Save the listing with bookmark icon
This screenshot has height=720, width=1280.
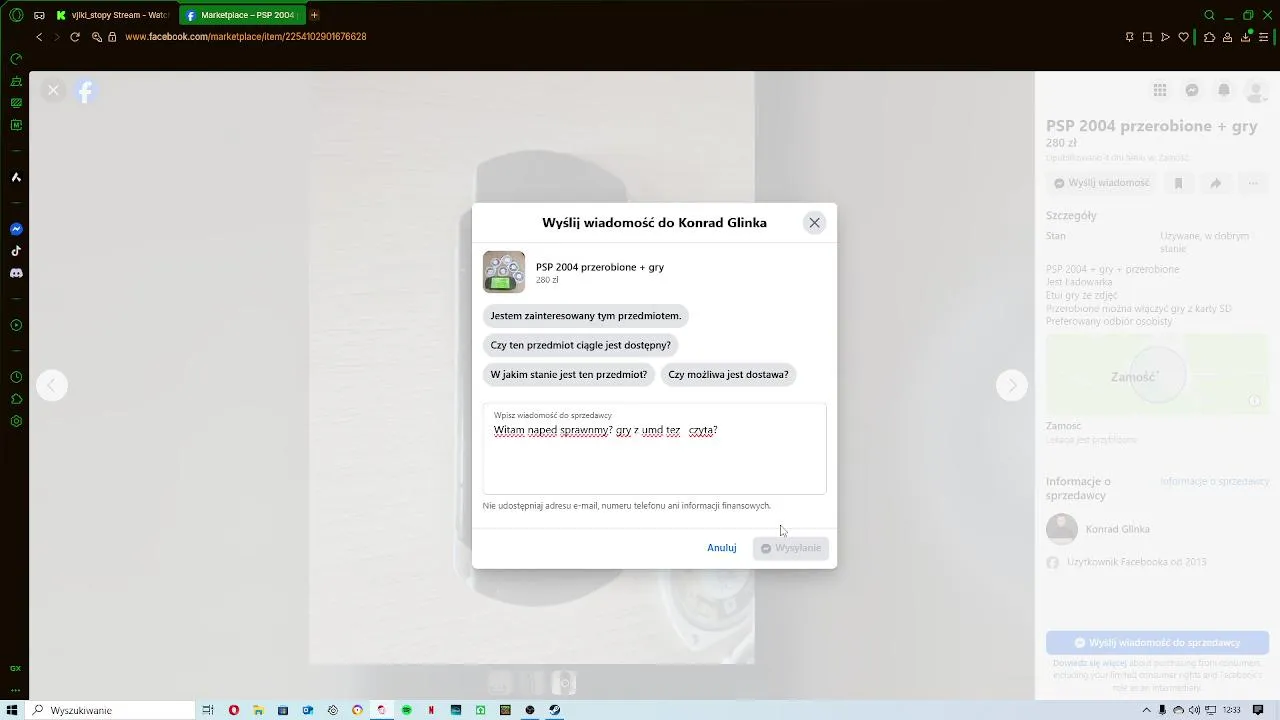click(1178, 183)
